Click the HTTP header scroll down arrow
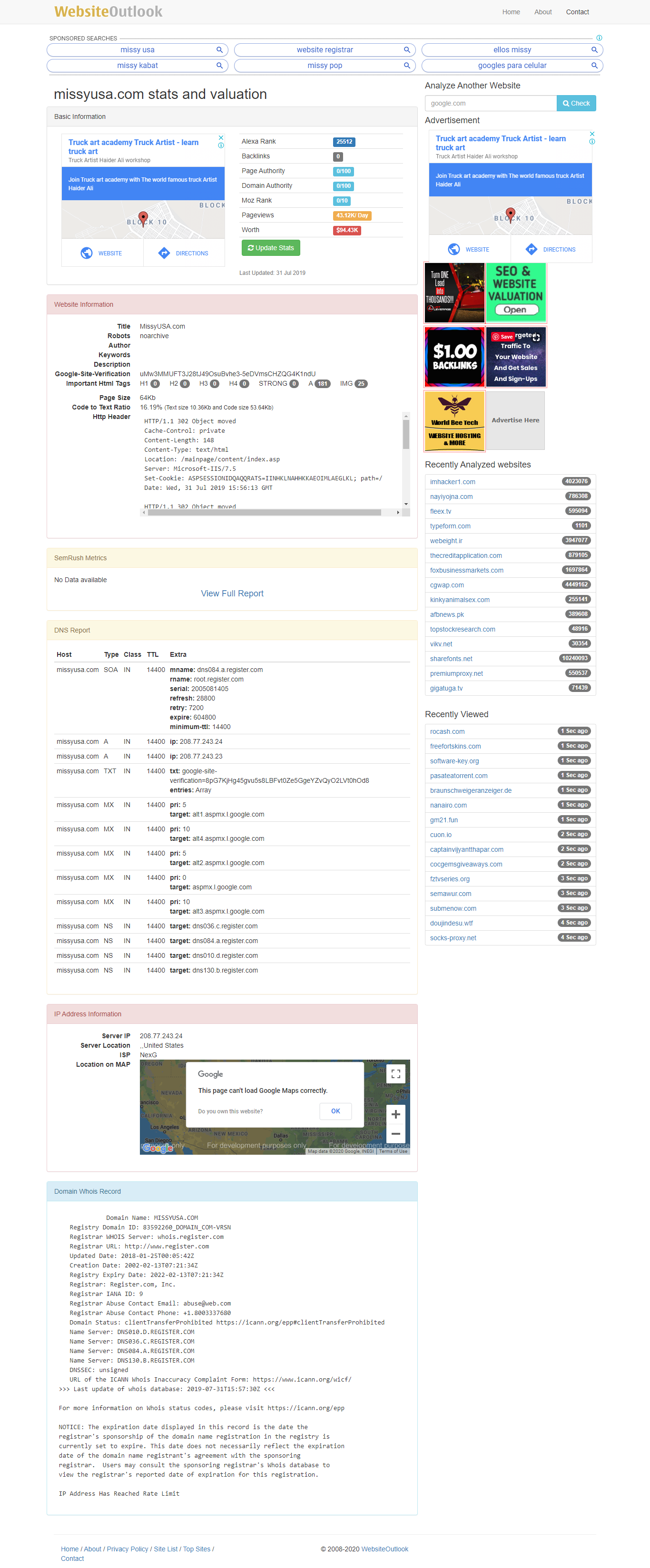Viewport: 650px width, 1568px height. (x=406, y=504)
